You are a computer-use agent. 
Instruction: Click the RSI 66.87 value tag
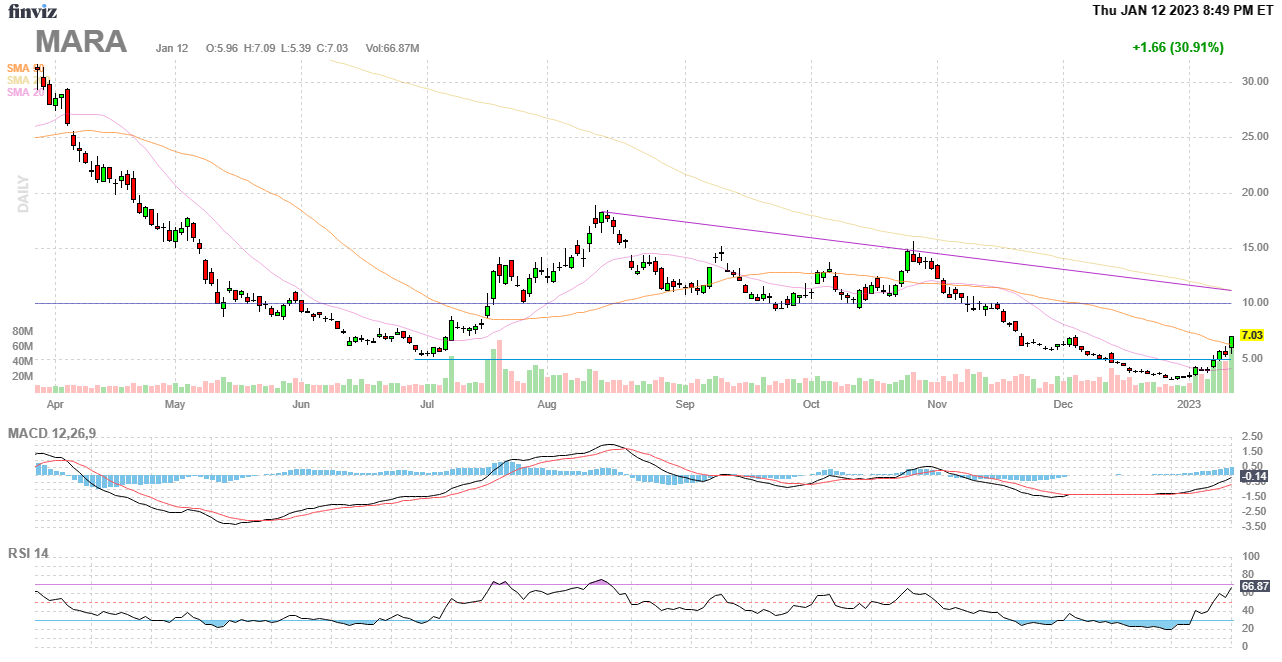[1254, 586]
